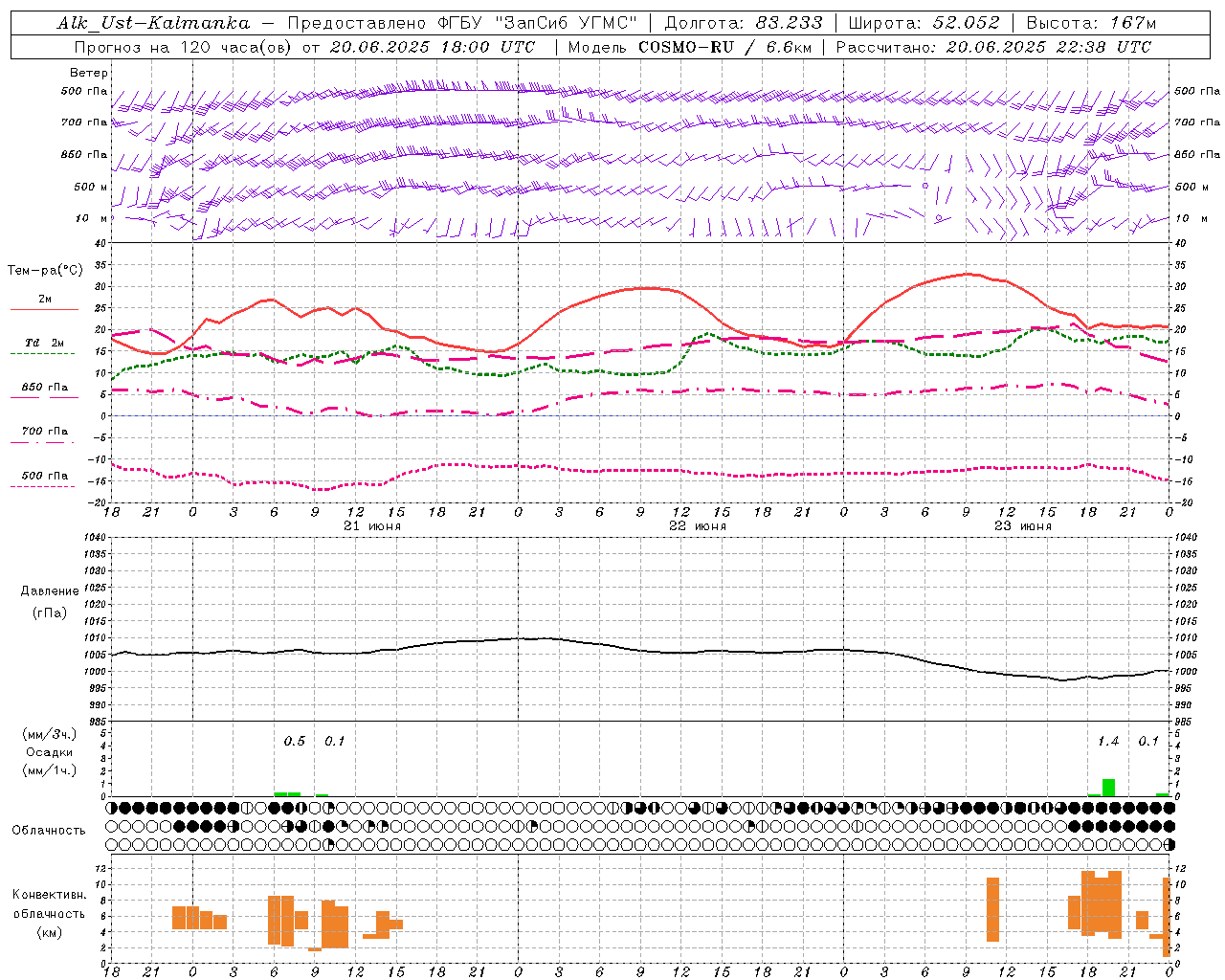This screenshot has height=980, width=1225.
Task: Click the '(мм/1ч.)' precipitation unit label
Action: [x=50, y=770]
